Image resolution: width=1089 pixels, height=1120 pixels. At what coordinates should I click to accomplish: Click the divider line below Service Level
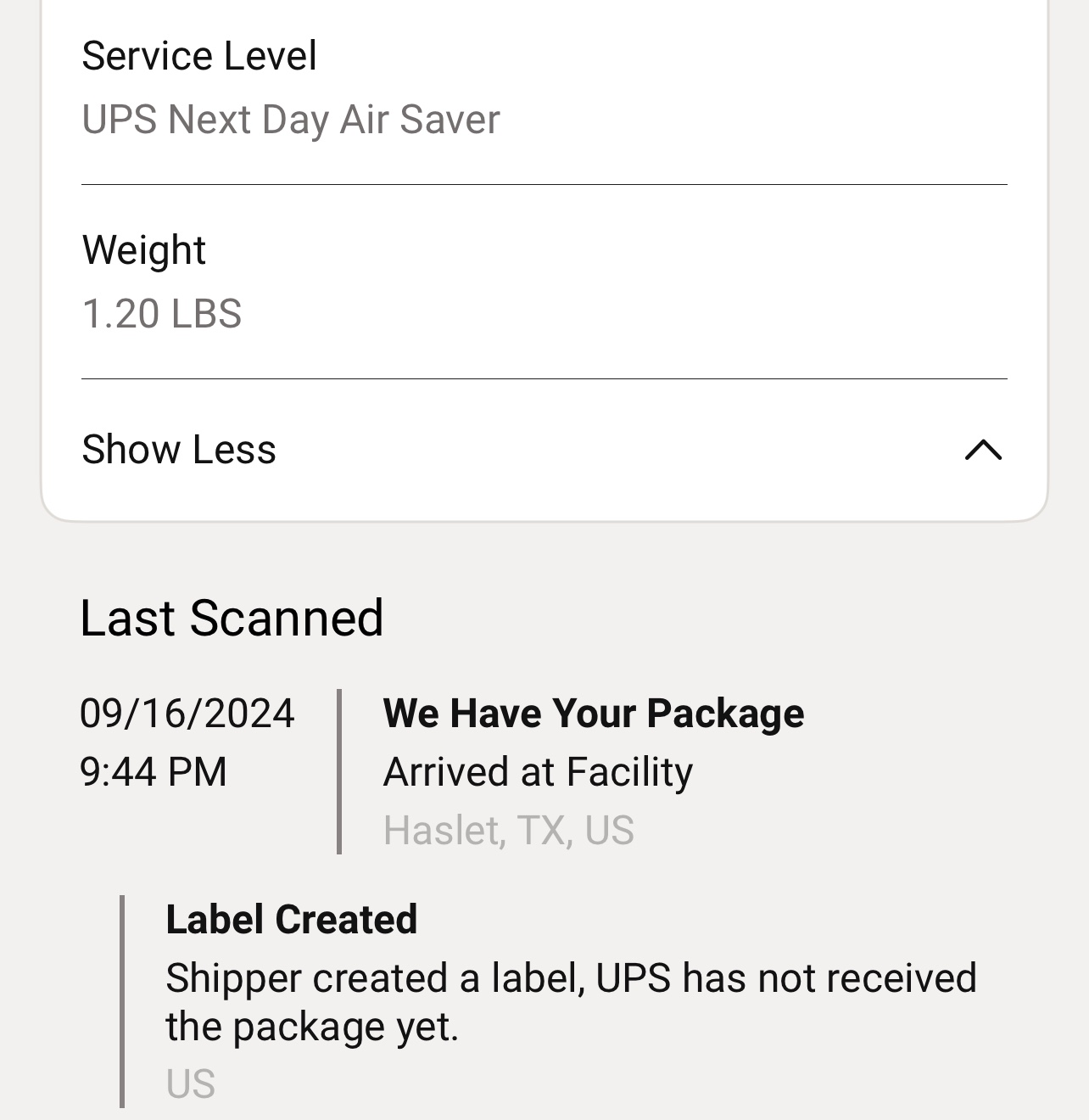coord(544,184)
